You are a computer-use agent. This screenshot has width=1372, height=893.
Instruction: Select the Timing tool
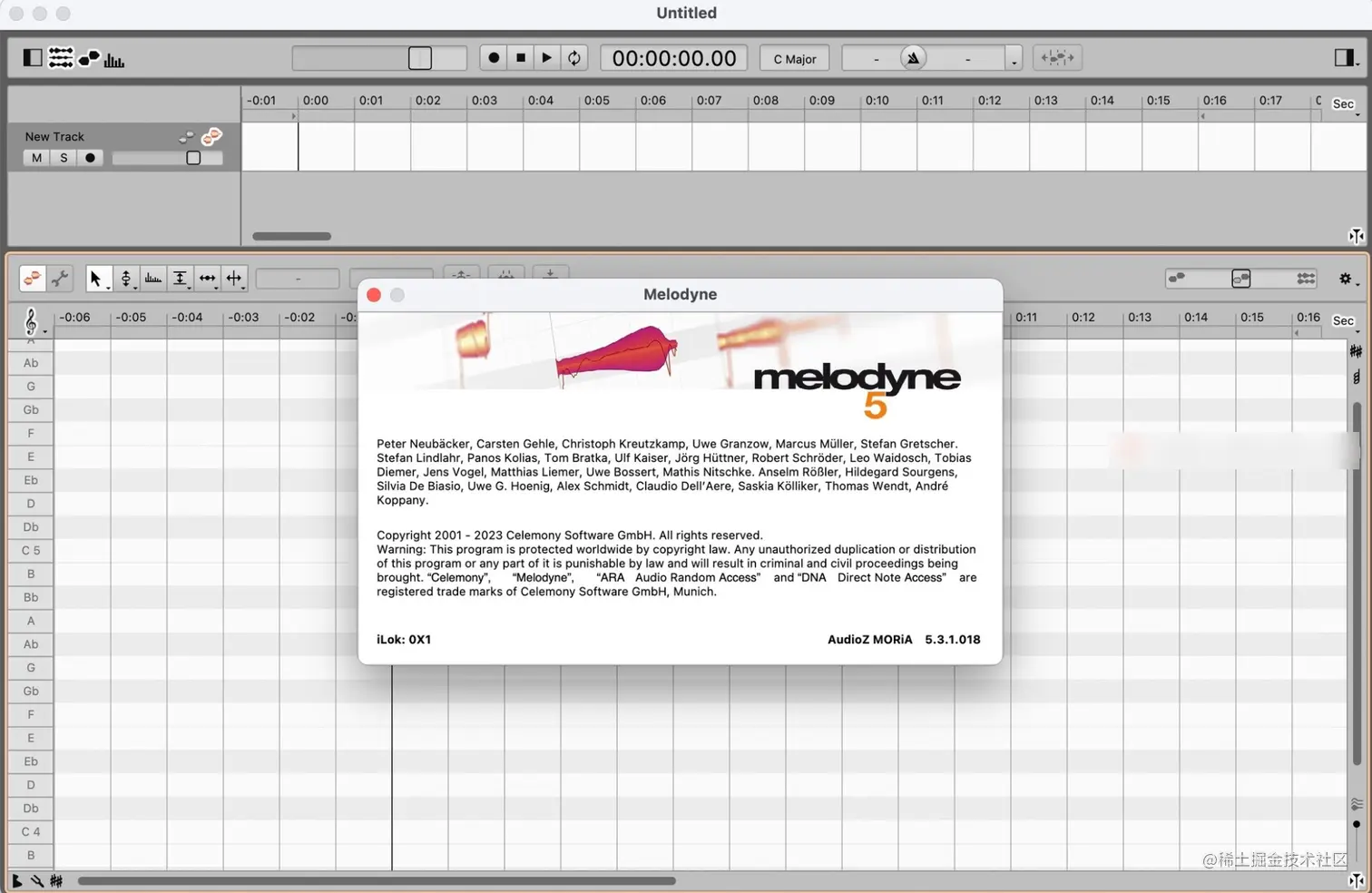tap(208, 279)
